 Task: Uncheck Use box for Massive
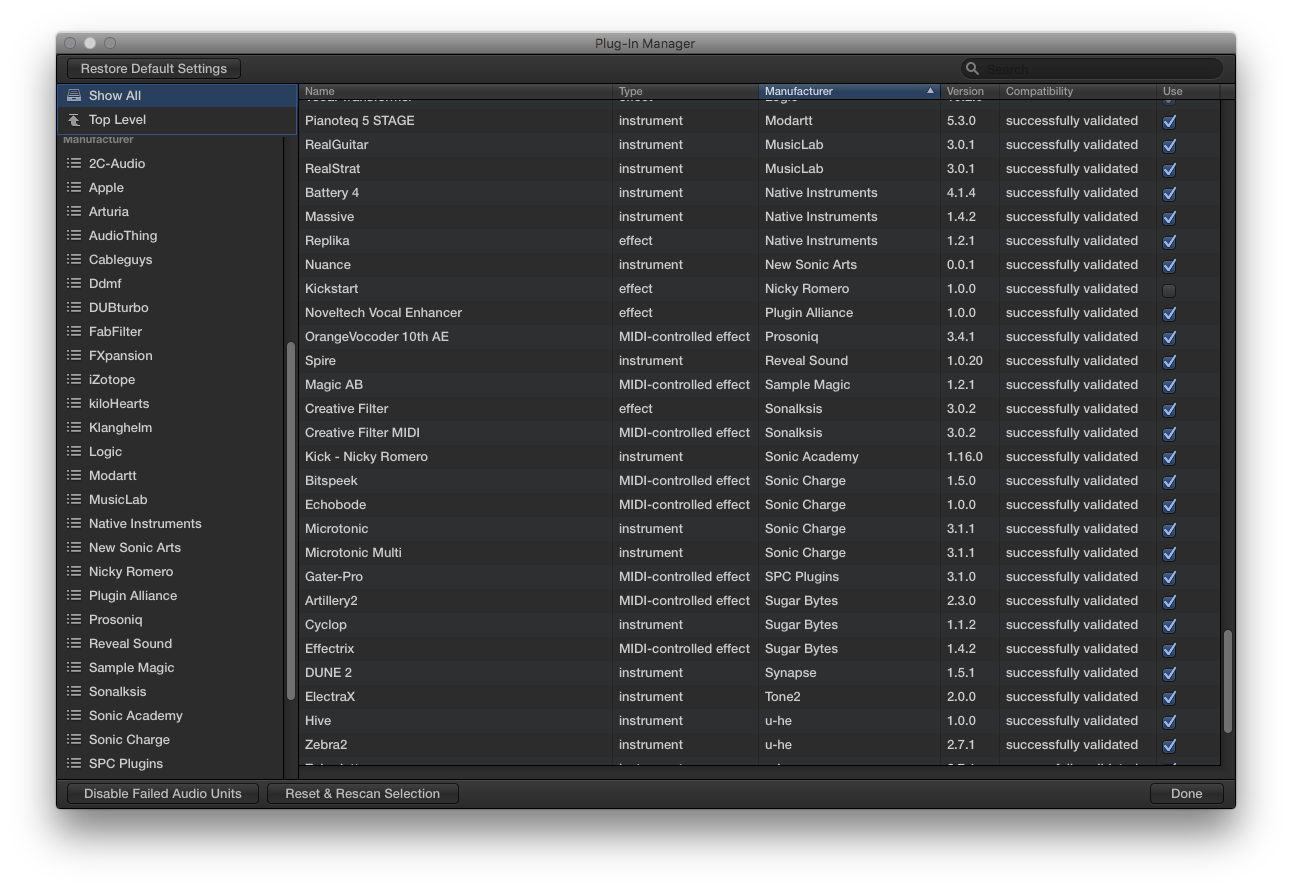click(1169, 217)
